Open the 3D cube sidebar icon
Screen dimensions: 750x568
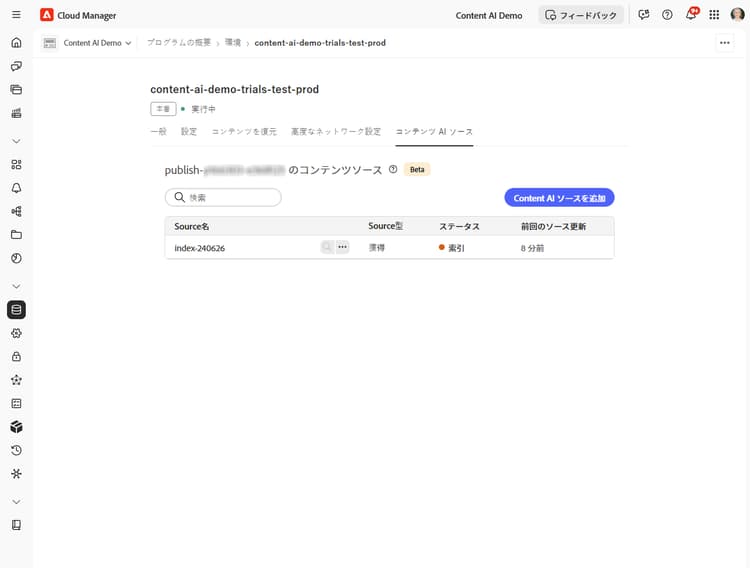pyautogui.click(x=16, y=427)
